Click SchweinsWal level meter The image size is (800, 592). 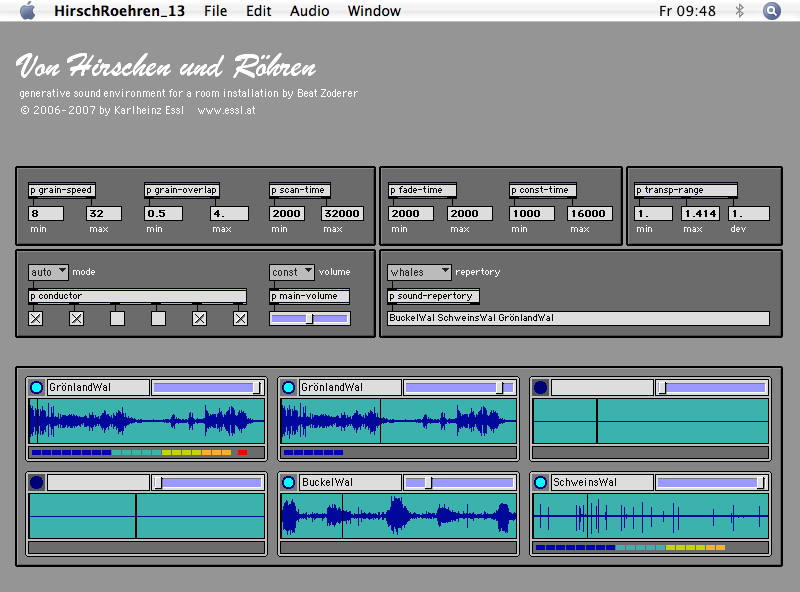(x=651, y=548)
